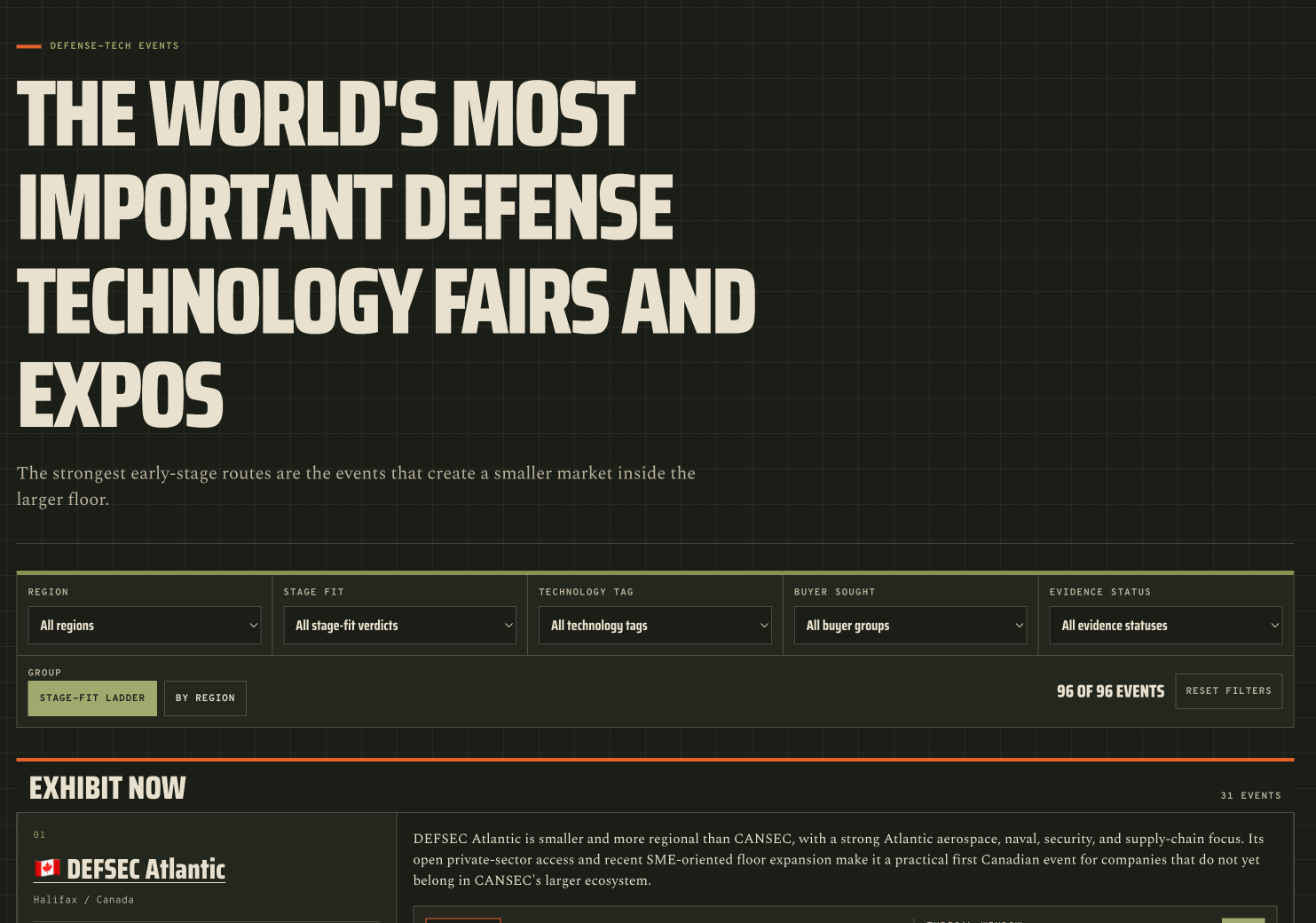1316x923 pixels.
Task: Click the 'Exhibit Now' section heading
Action: coord(107,788)
